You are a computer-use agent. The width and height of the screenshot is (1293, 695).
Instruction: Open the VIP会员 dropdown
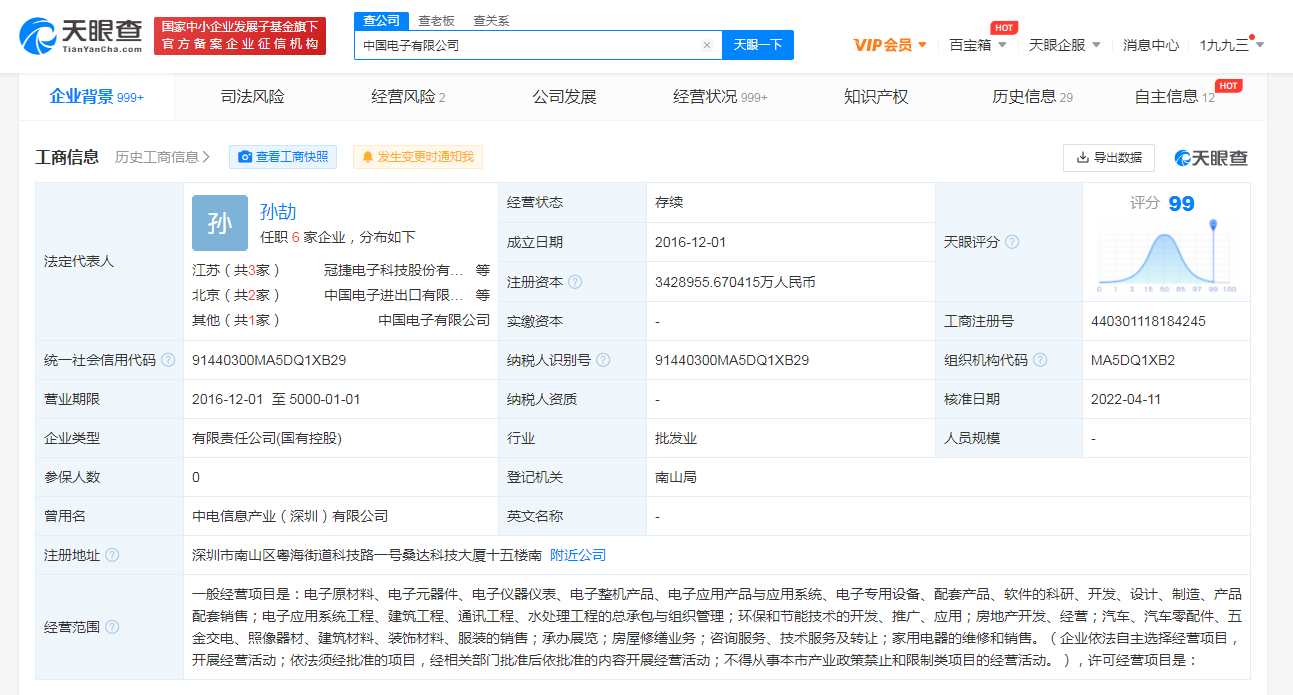pyautogui.click(x=890, y=45)
